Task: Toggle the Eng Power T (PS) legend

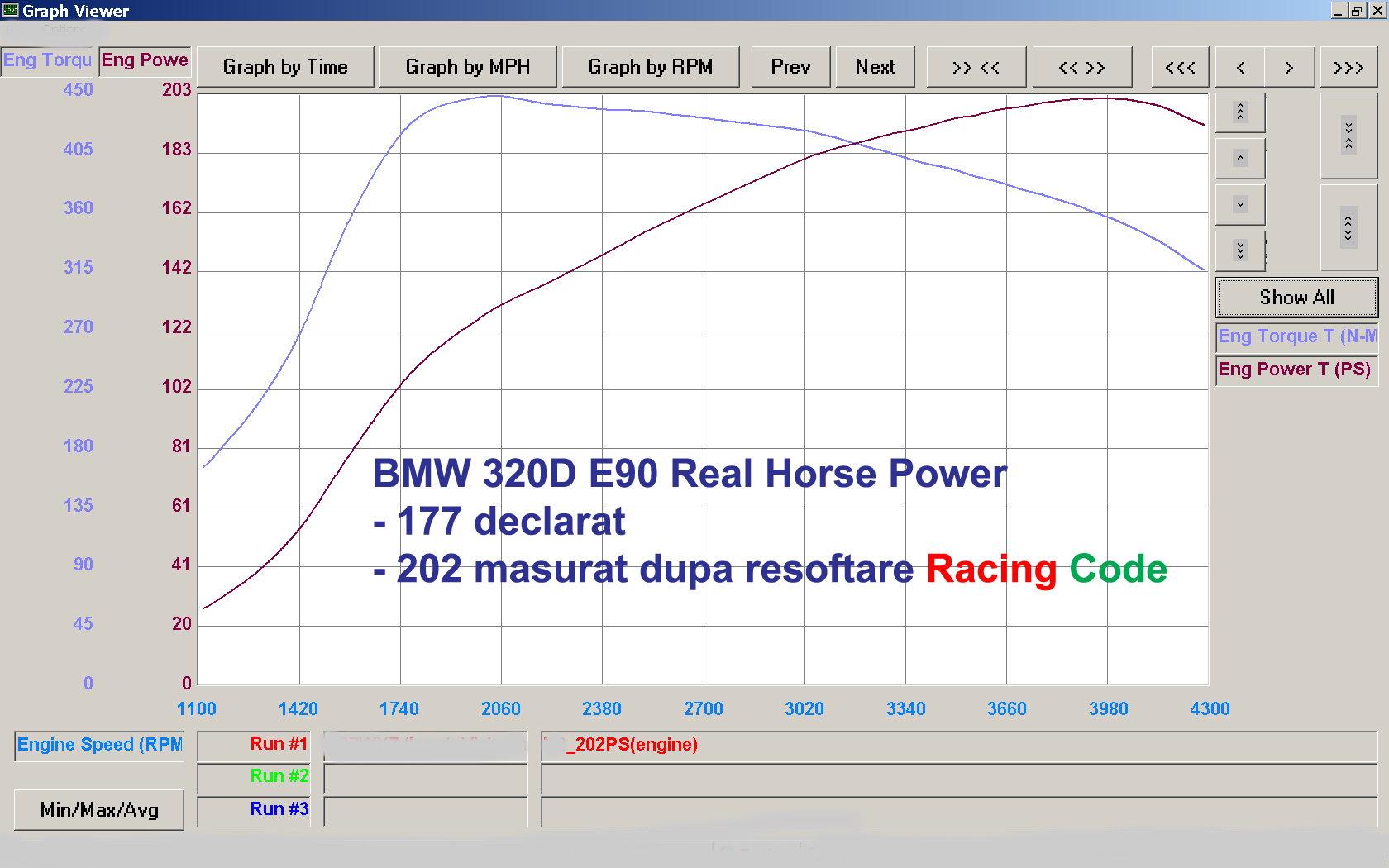Action: tap(1296, 370)
